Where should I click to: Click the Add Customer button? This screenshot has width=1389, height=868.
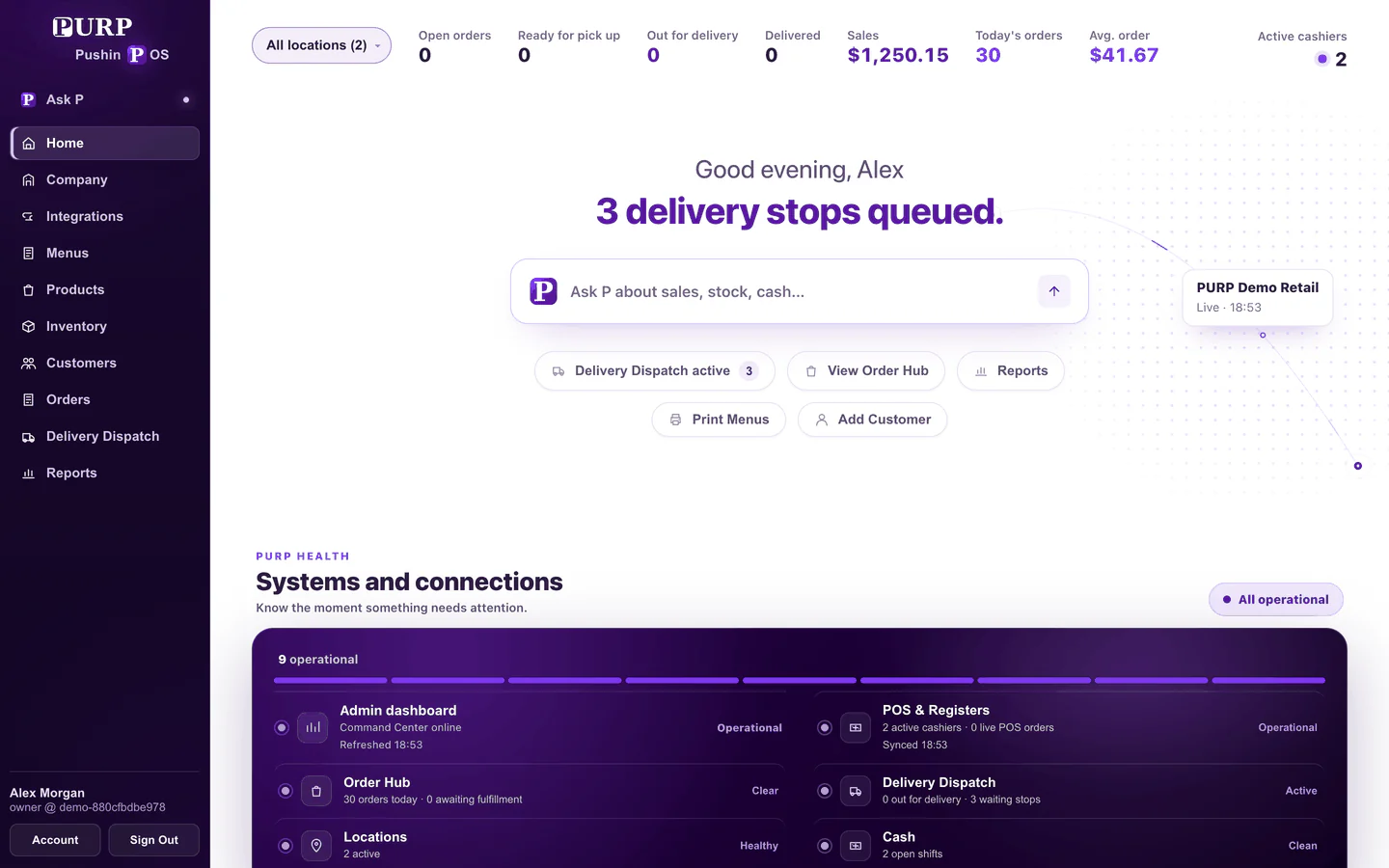[873, 420]
